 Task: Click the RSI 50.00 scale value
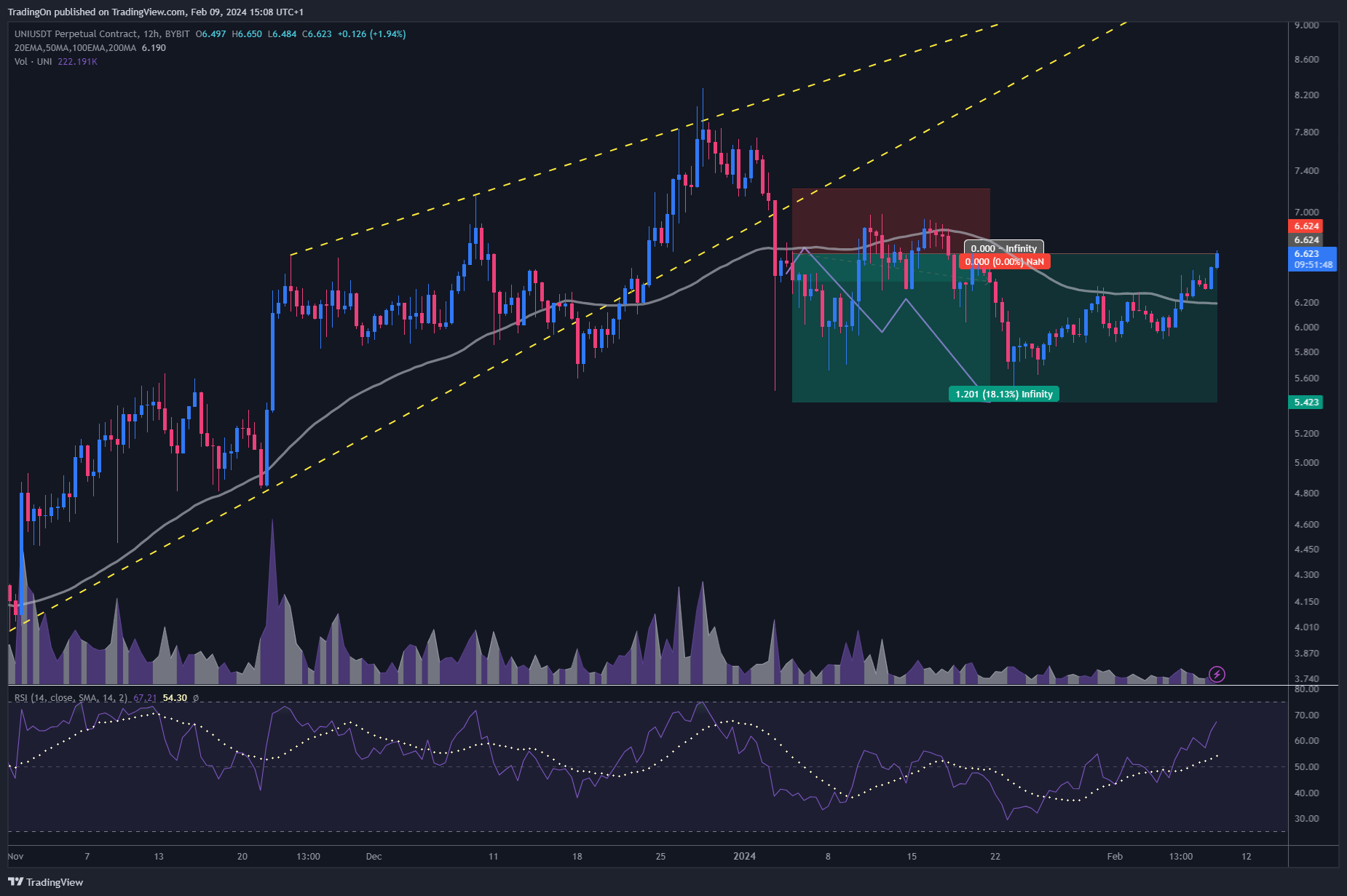[1307, 767]
